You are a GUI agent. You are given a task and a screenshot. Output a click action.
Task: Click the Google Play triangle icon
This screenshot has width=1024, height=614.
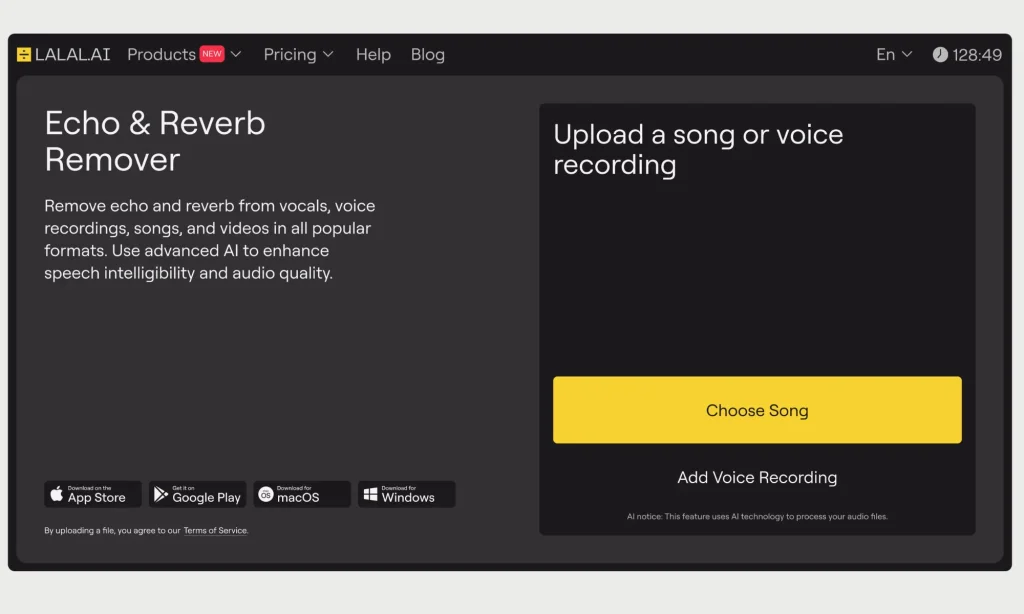coord(161,494)
